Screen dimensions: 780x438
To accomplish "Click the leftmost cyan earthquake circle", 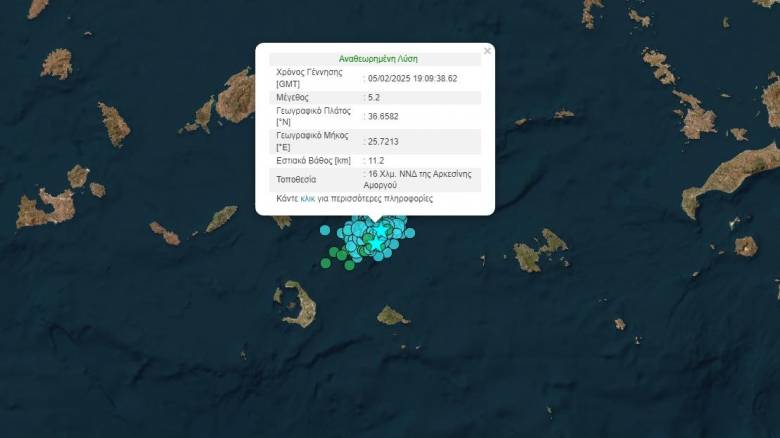I will point(325,230).
